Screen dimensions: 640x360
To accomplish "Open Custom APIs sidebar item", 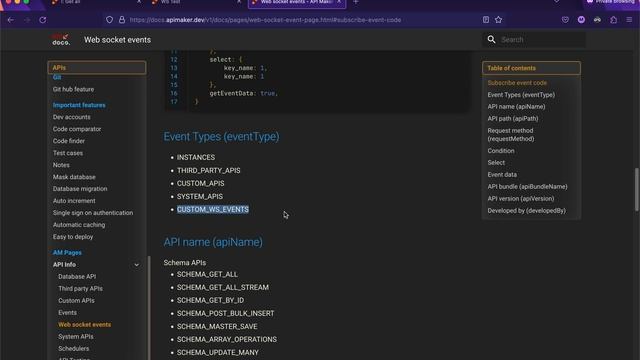I will (x=76, y=300).
